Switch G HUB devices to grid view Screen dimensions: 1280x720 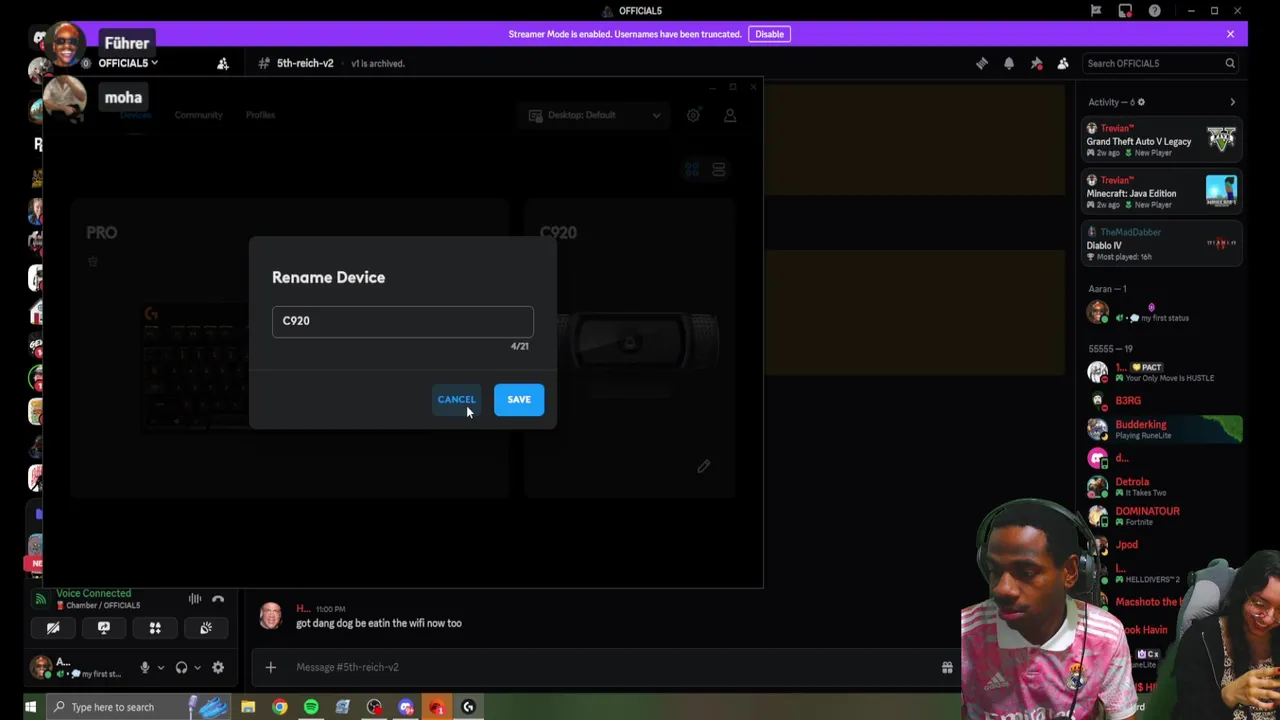coord(691,170)
